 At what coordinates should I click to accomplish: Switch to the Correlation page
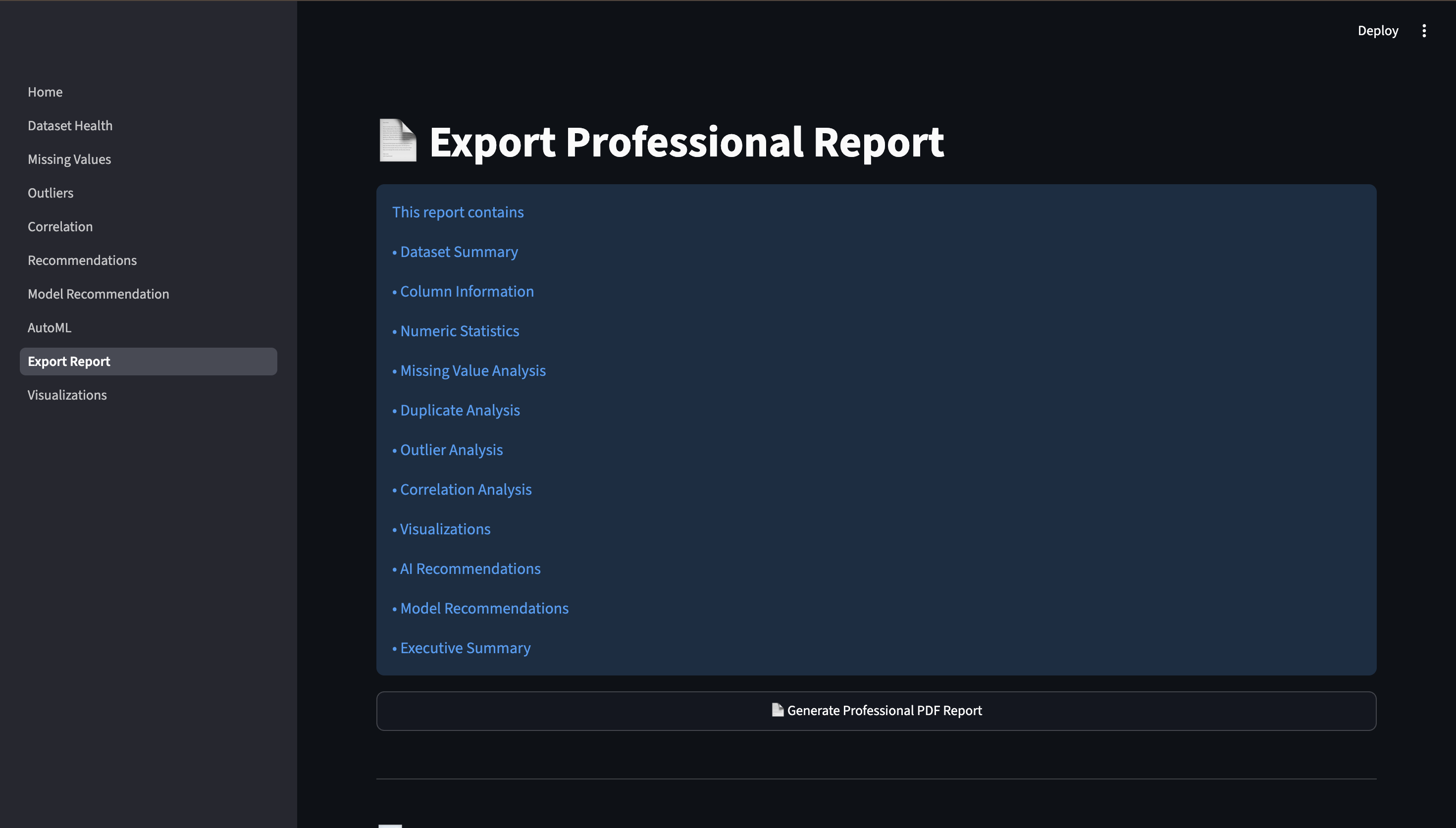(149, 226)
